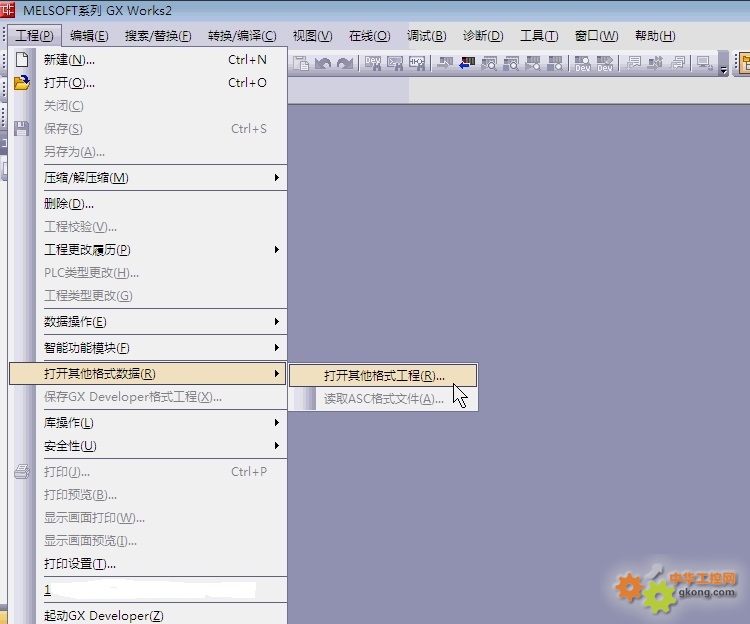
Task: Click the Redo arrow icon
Action: tap(345, 63)
